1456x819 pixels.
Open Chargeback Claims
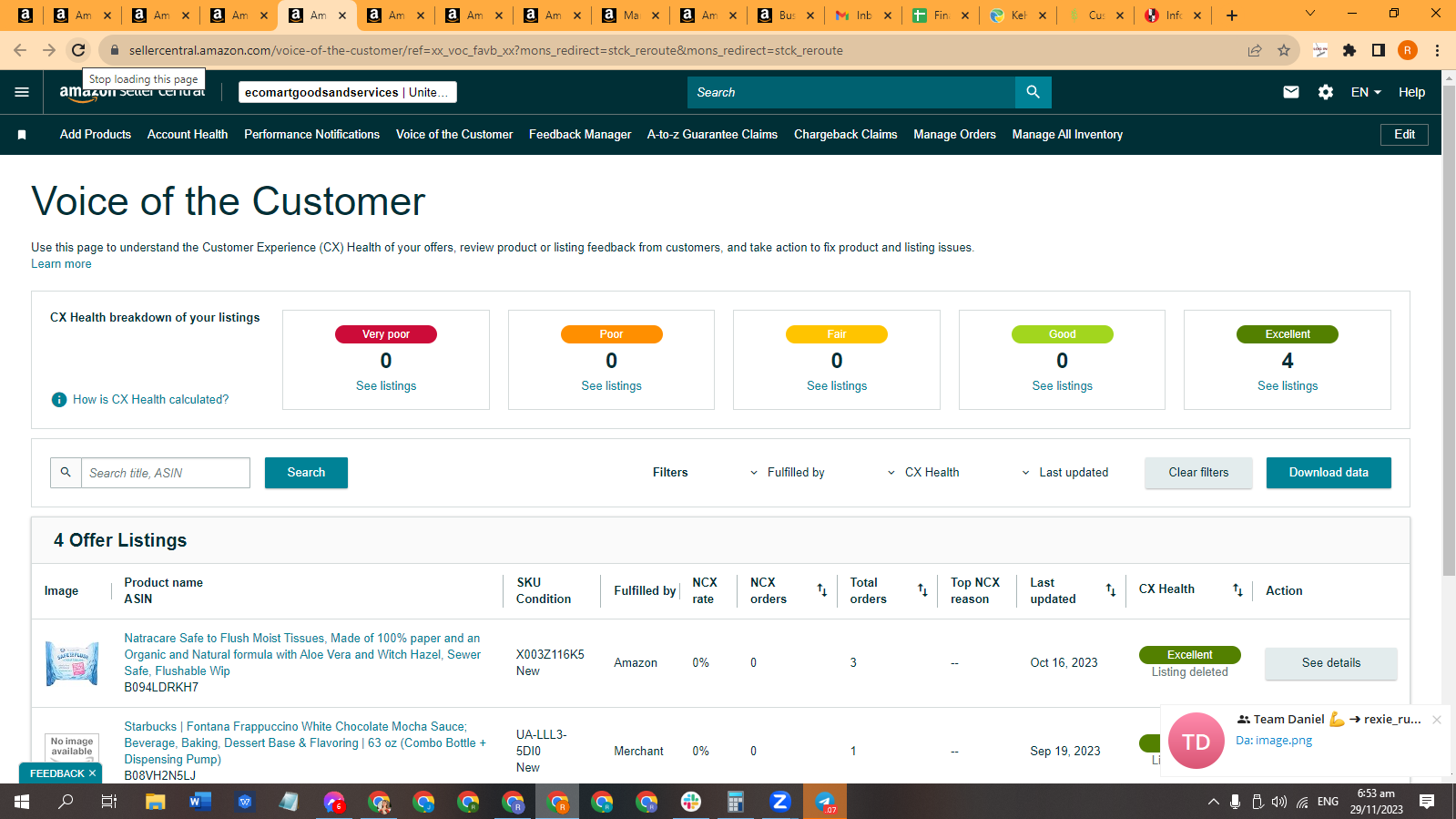click(x=845, y=135)
